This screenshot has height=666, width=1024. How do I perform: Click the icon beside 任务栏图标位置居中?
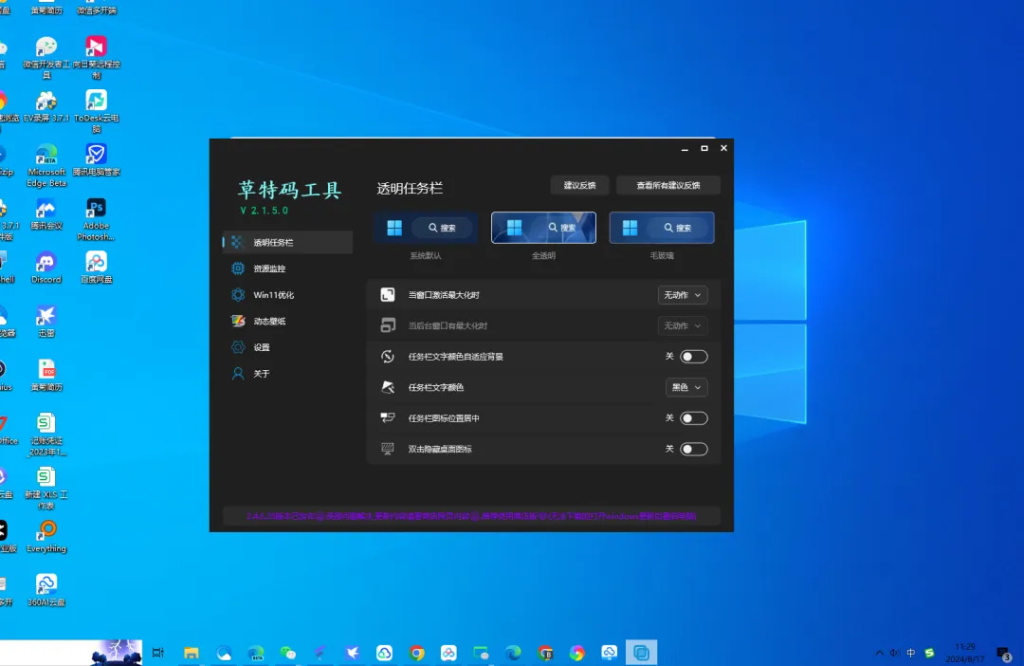388,418
